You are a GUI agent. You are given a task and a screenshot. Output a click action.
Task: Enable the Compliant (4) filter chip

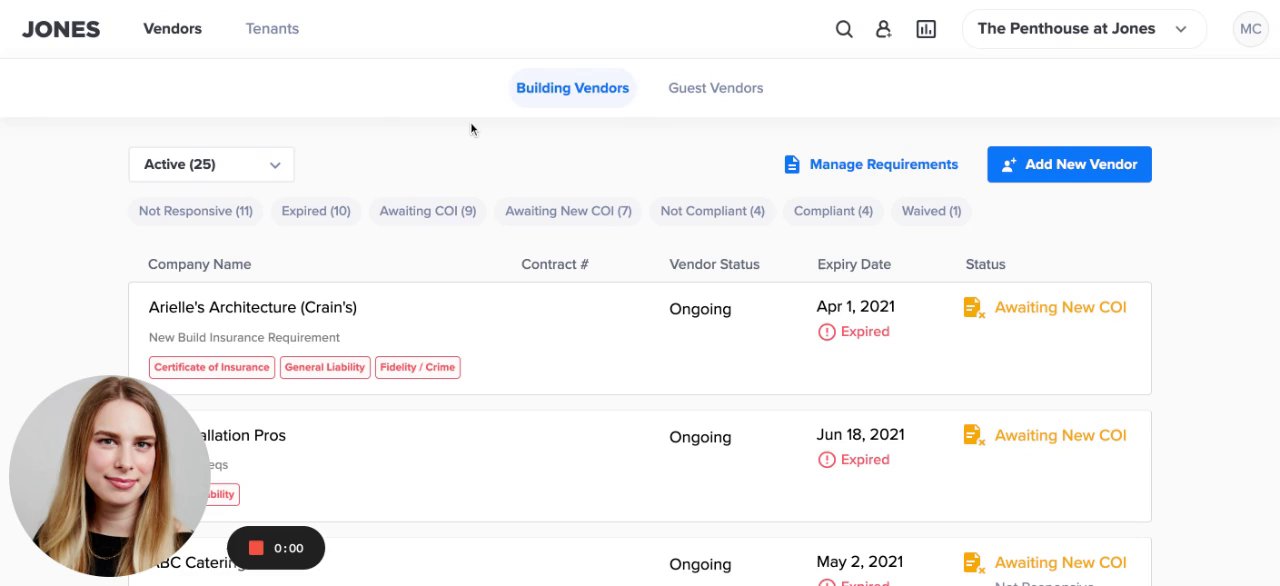click(833, 211)
